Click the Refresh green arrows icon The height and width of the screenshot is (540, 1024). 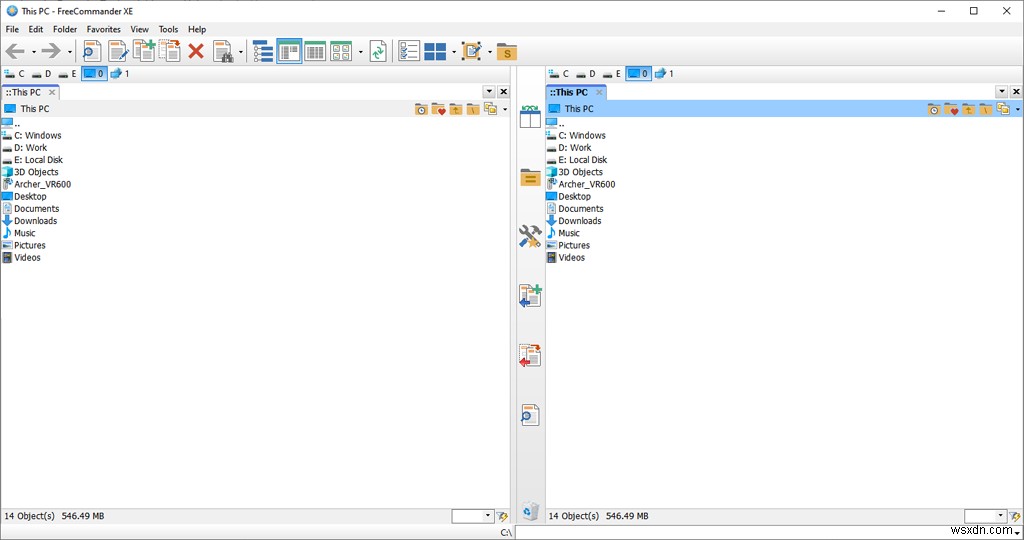378,51
